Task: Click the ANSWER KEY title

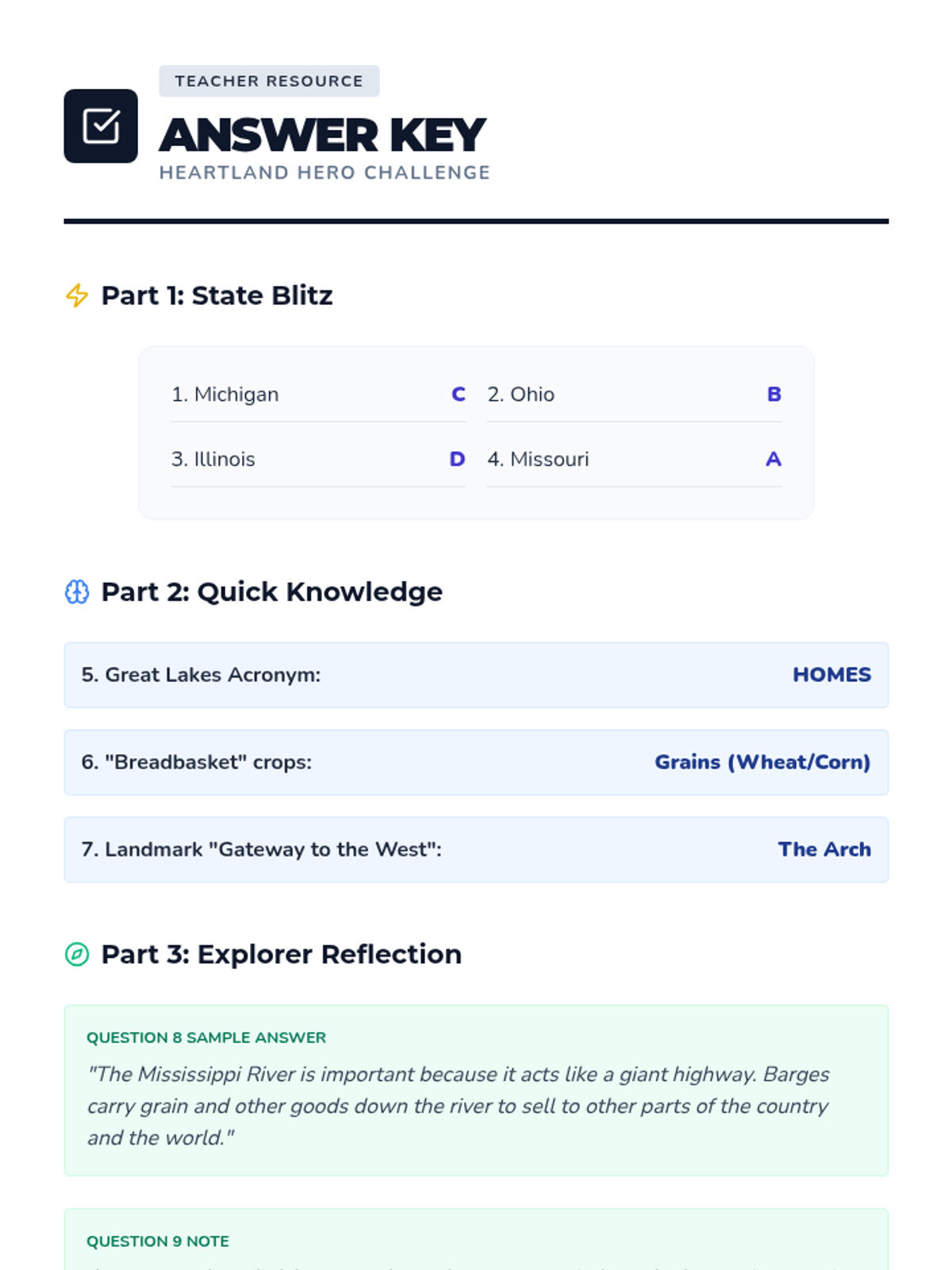Action: 322,134
